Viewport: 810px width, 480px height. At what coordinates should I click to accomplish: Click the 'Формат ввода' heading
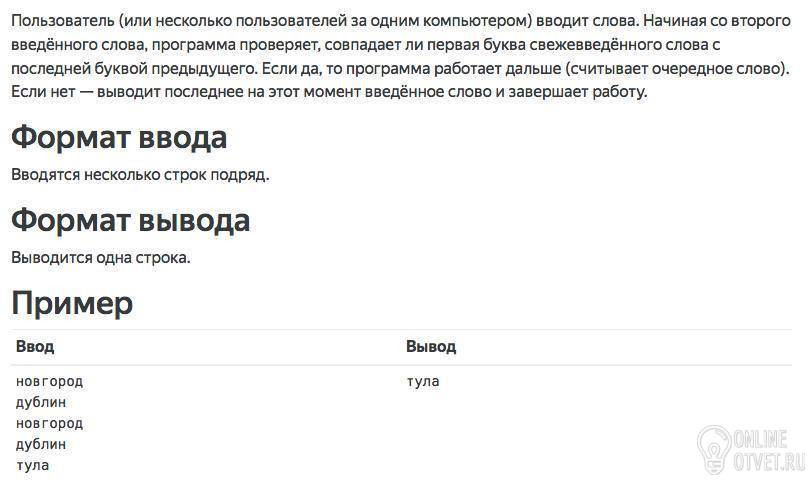119,137
